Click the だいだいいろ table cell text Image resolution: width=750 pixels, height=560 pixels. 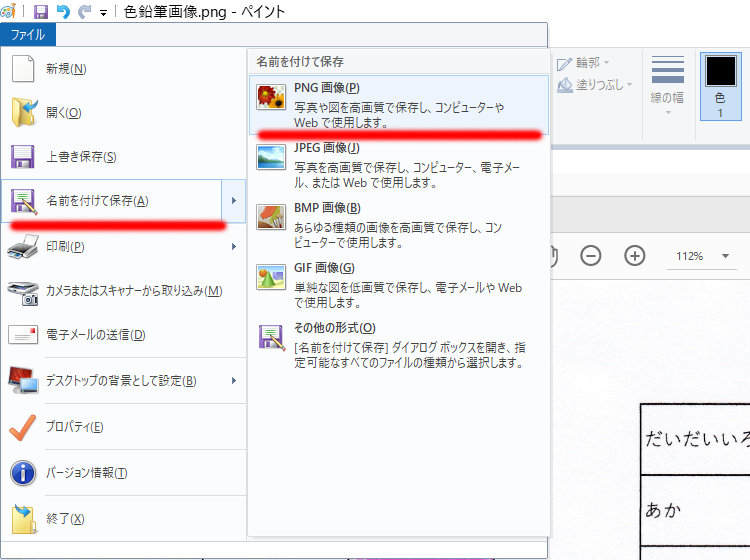pyautogui.click(x=697, y=439)
